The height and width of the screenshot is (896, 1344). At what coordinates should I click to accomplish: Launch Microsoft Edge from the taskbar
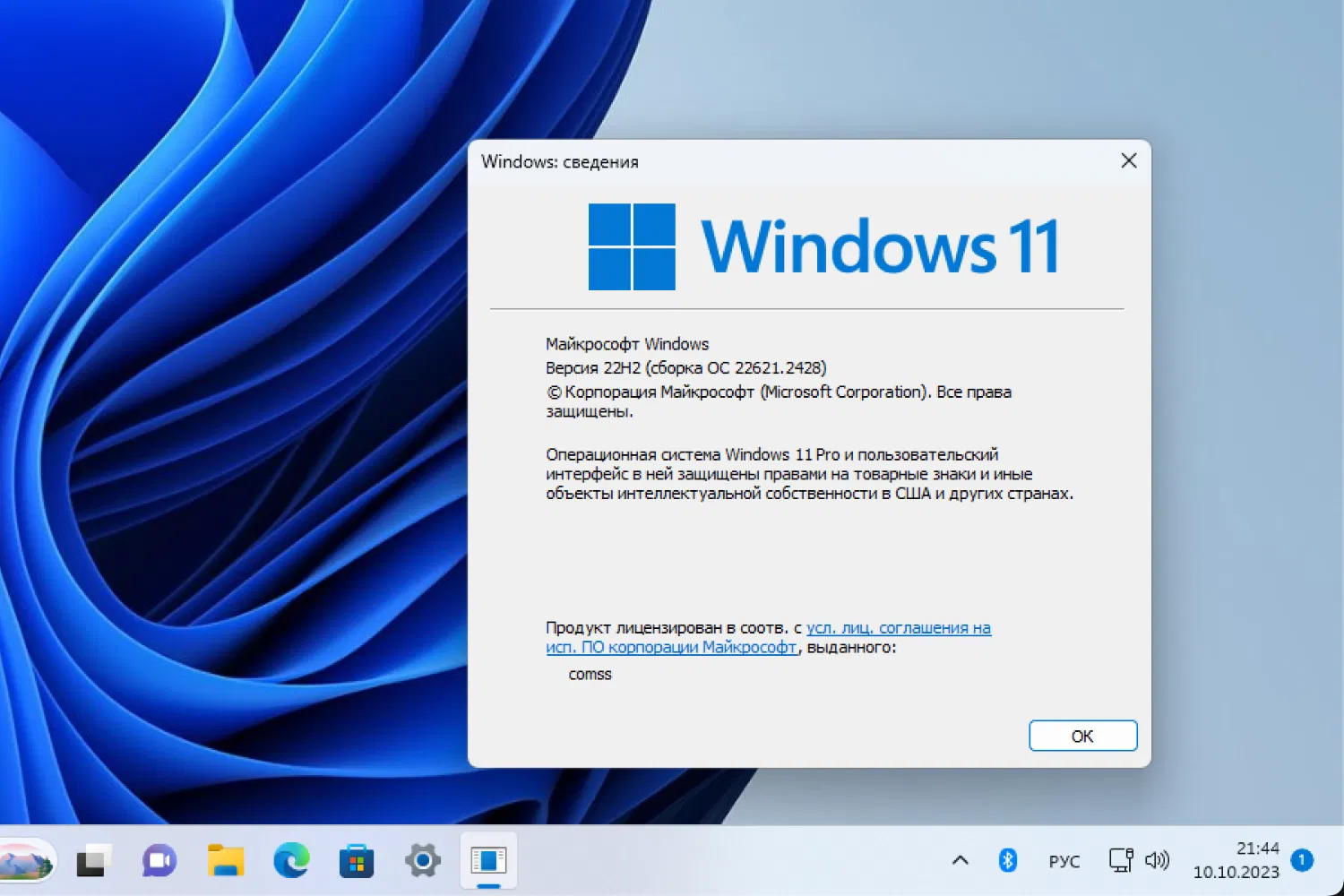tap(291, 860)
